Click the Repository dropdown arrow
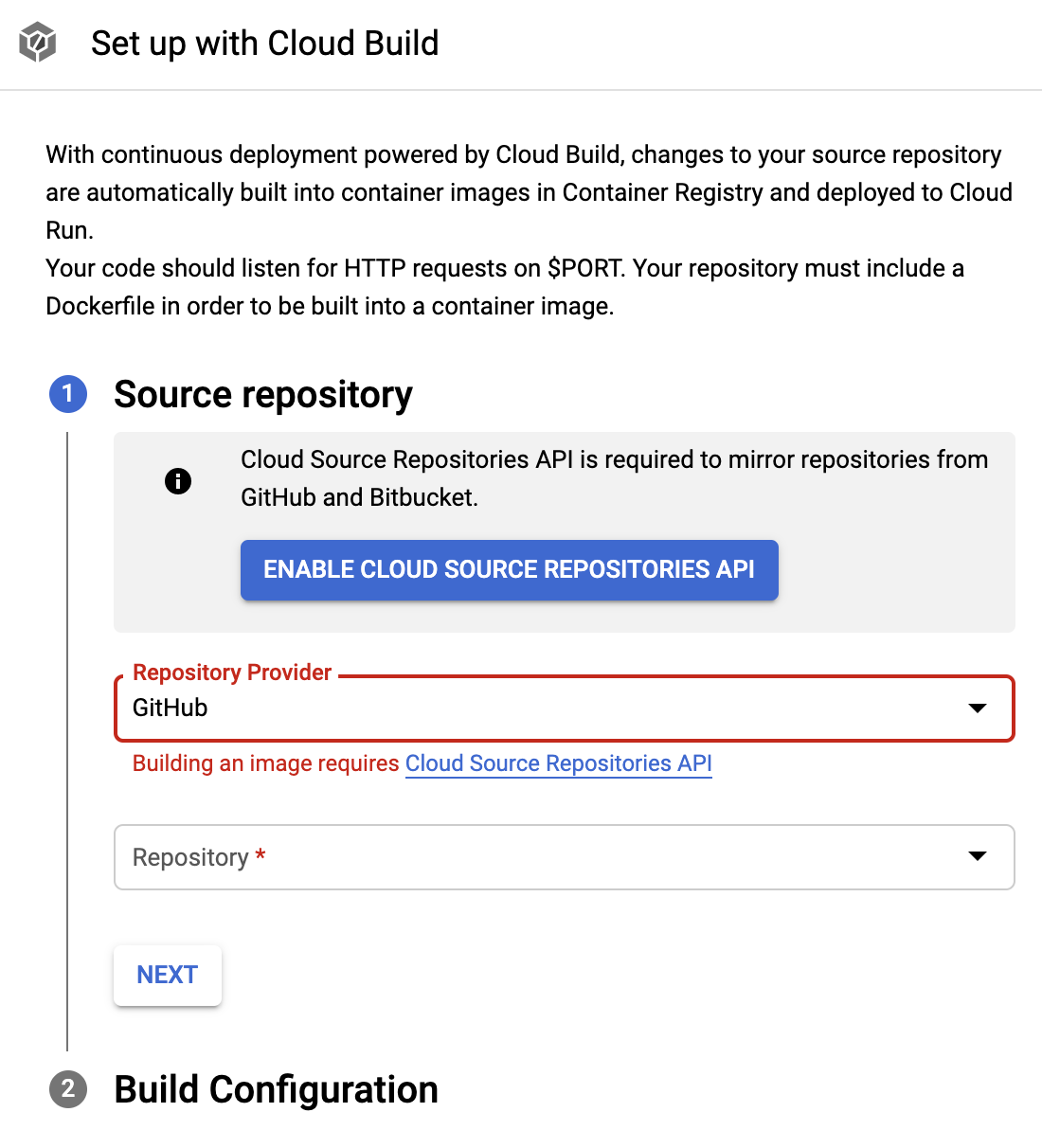The image size is (1042, 1148). tap(978, 856)
